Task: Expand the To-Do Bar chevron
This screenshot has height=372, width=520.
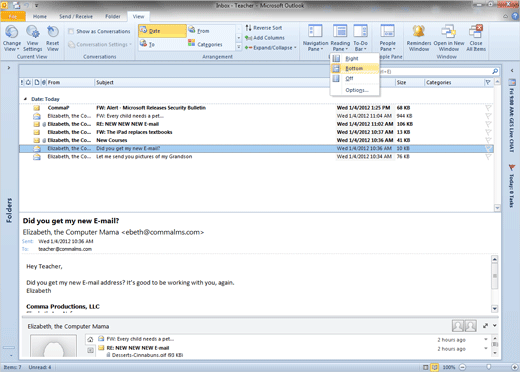Action: (x=512, y=70)
